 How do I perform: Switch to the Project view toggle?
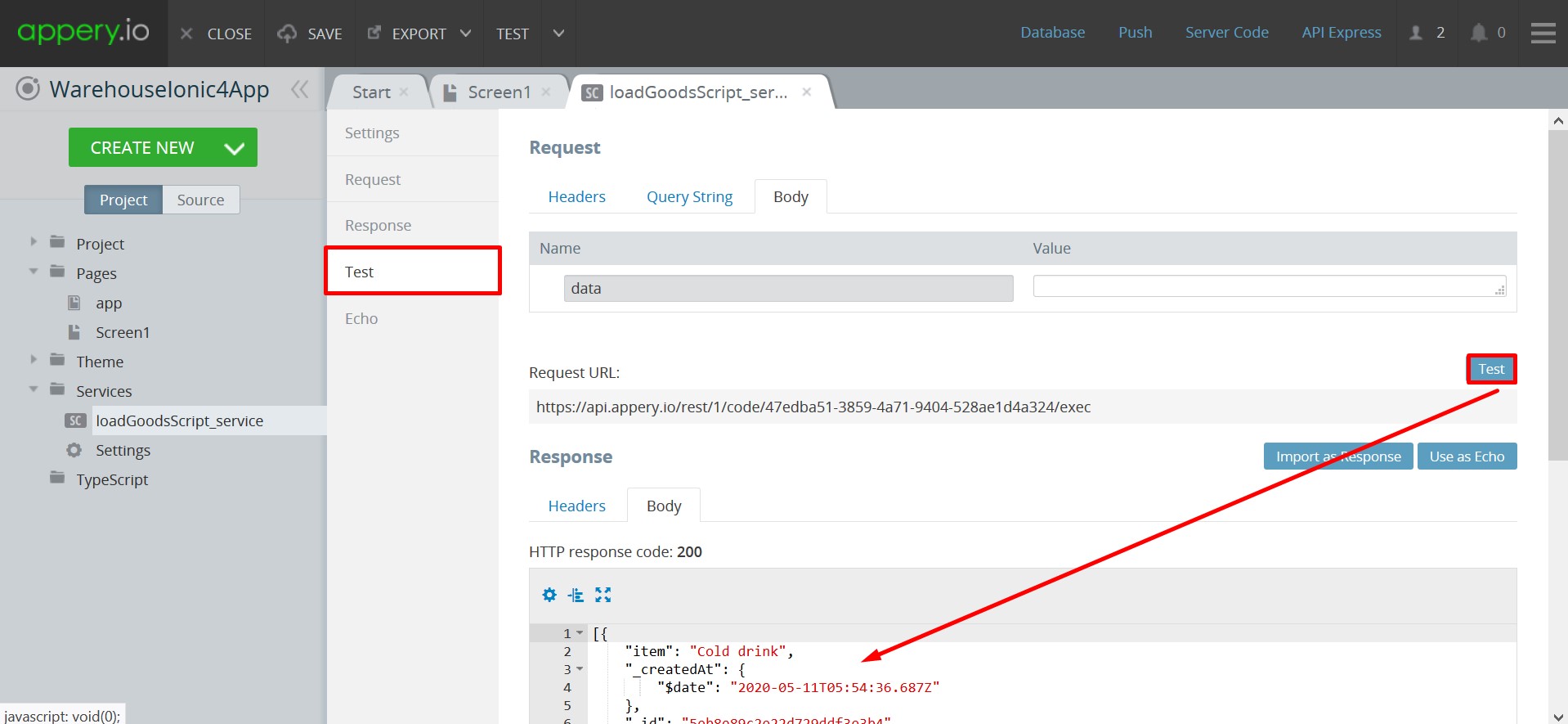point(123,200)
